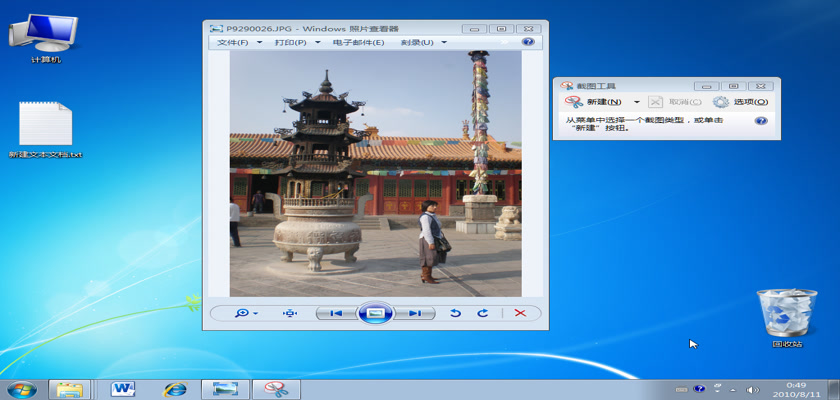The image size is (840, 400).
Task: Click the 电子邮件(E) menu item
Action: point(358,43)
